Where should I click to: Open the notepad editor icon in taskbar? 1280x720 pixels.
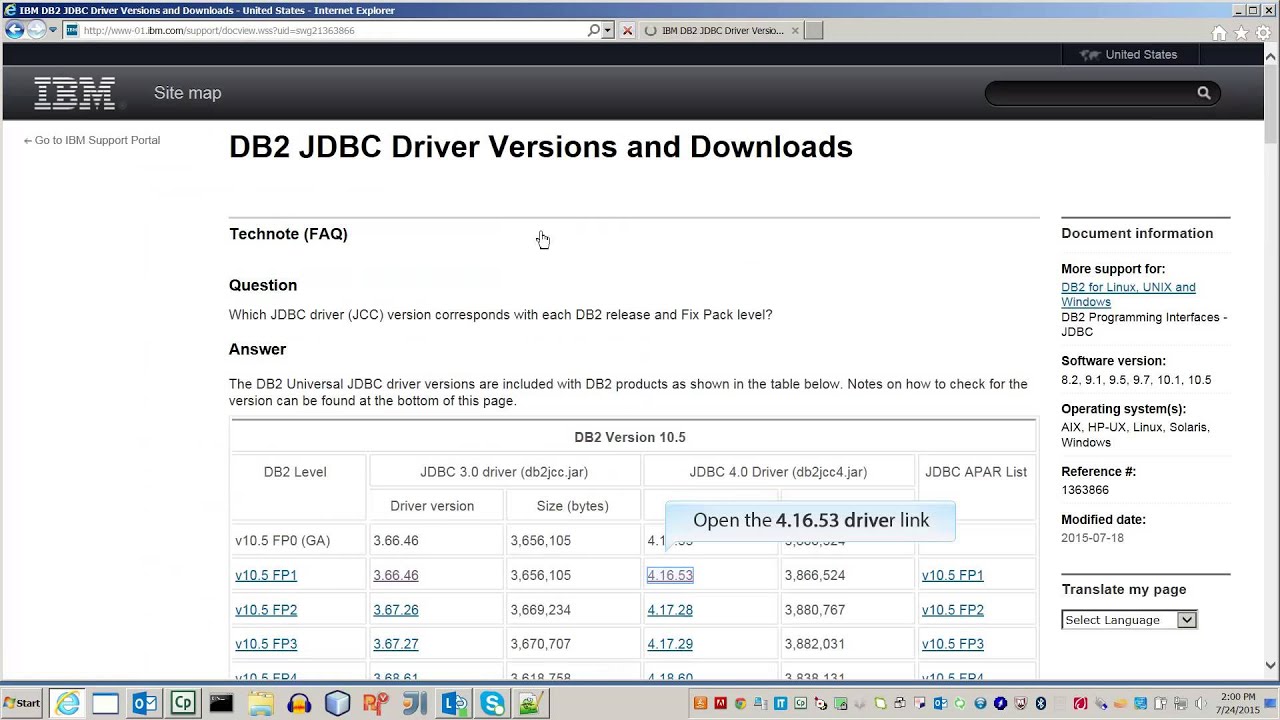[x=530, y=704]
